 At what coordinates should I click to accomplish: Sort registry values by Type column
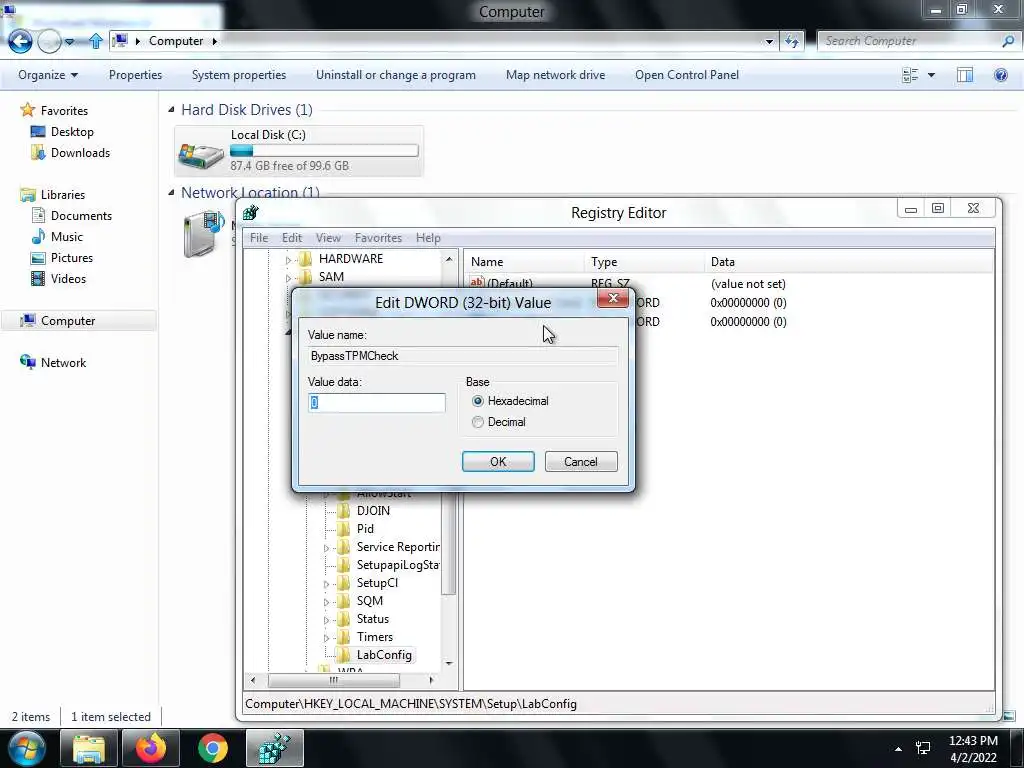tap(645, 262)
